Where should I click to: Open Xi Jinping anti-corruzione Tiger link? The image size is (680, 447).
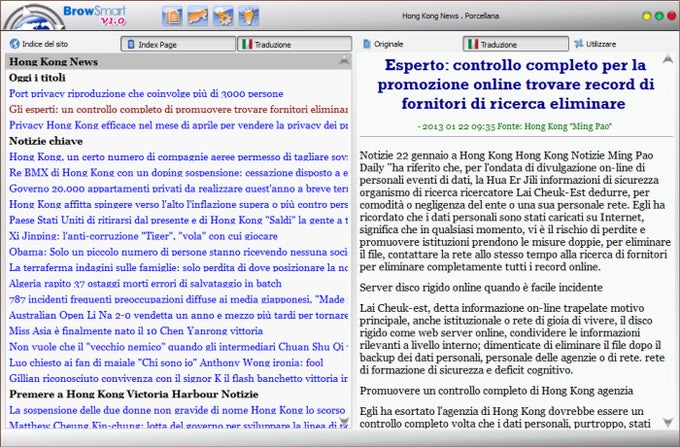143,236
